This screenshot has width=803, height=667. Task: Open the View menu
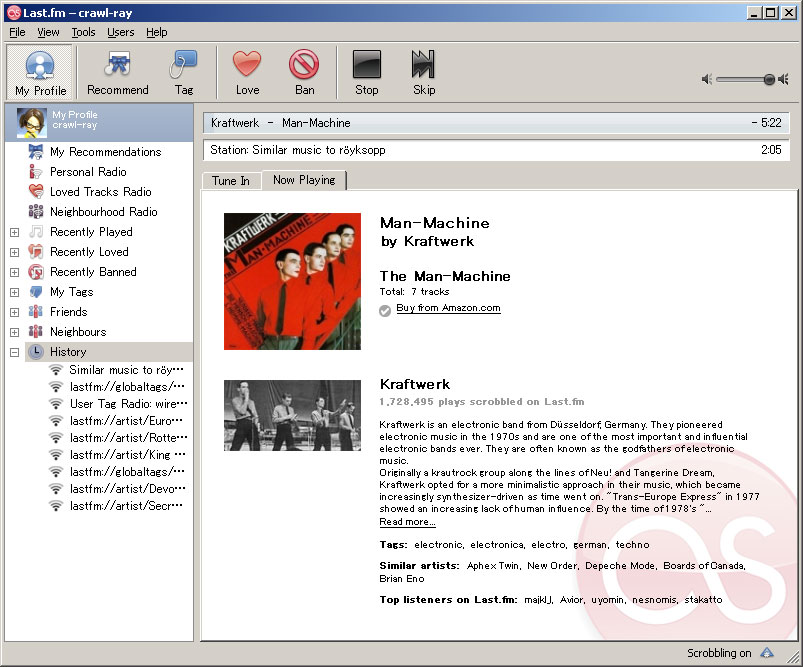48,32
